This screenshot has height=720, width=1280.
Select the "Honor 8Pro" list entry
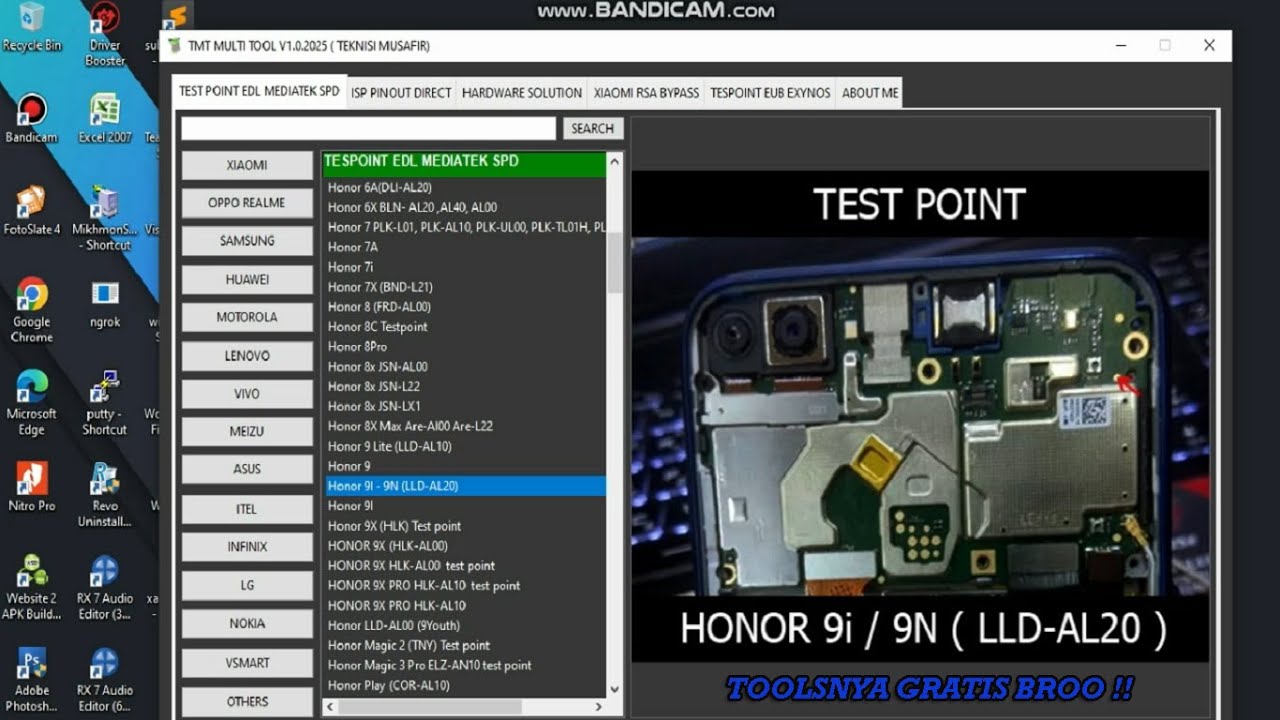357,347
